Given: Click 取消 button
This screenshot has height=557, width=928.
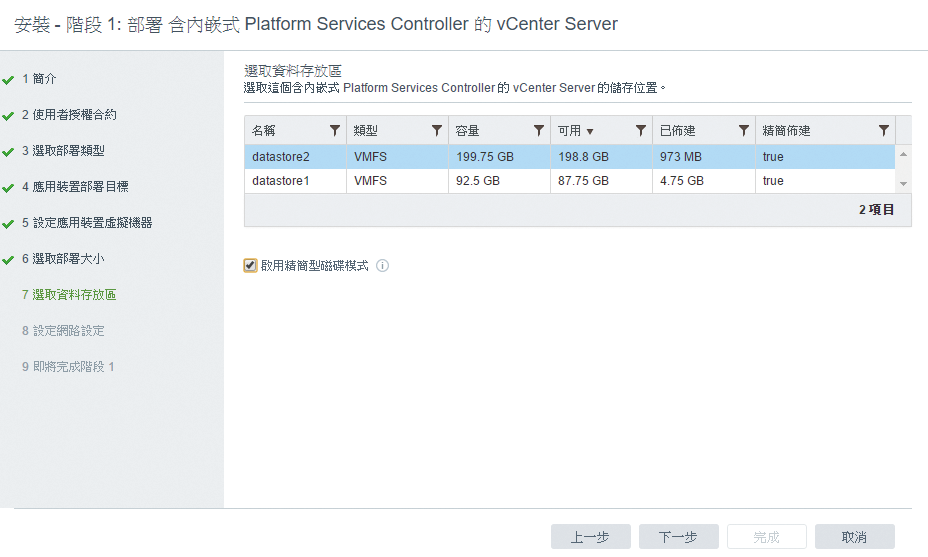Looking at the screenshot, I should pyautogui.click(x=855, y=537).
